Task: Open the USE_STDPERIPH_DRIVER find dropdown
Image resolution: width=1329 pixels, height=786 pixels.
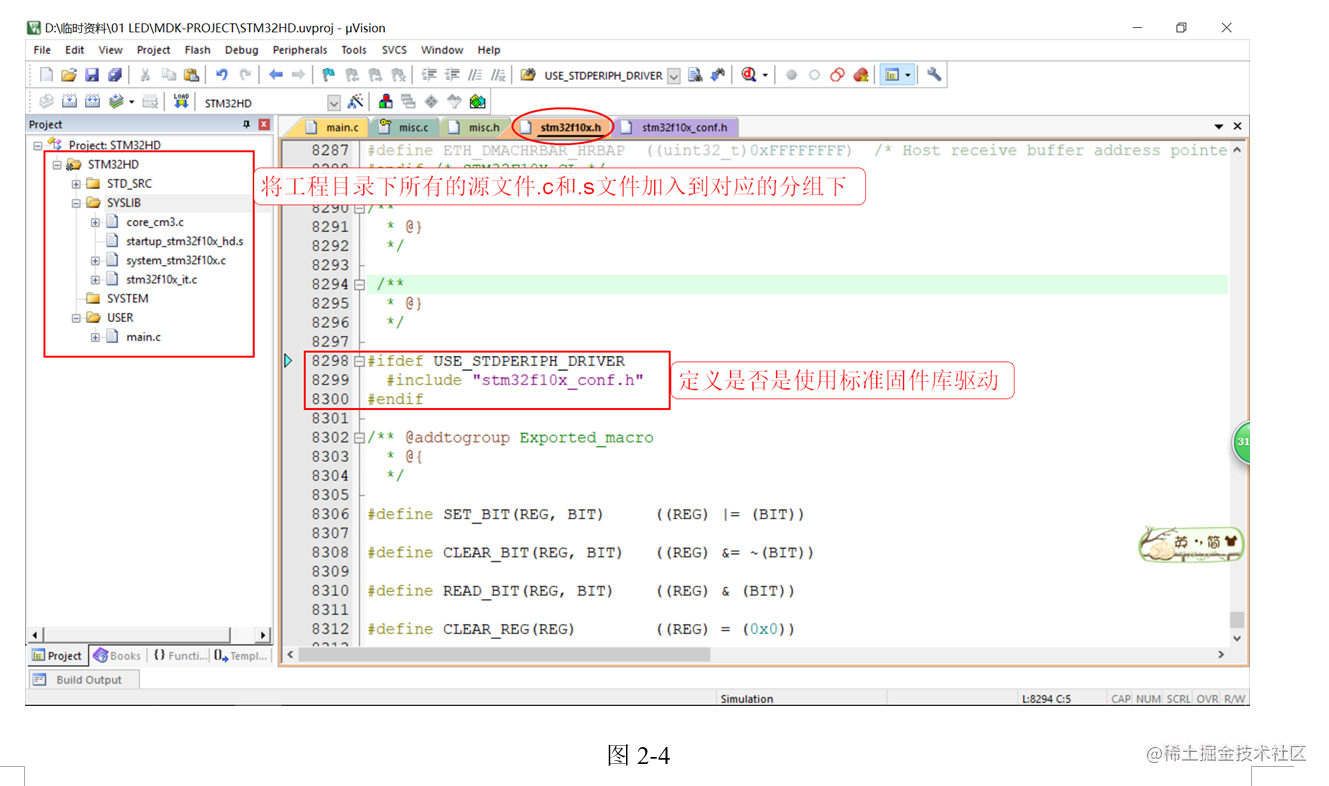Action: [x=674, y=76]
